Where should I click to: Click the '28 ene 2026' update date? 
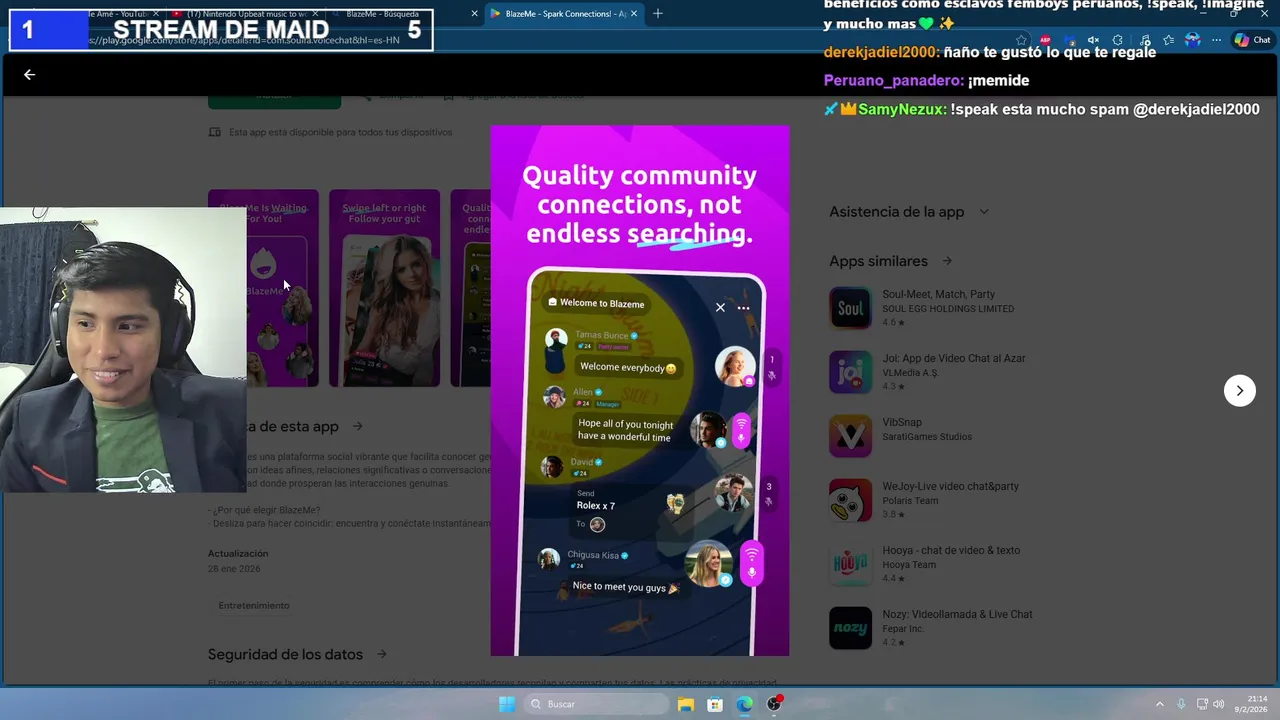tap(234, 569)
